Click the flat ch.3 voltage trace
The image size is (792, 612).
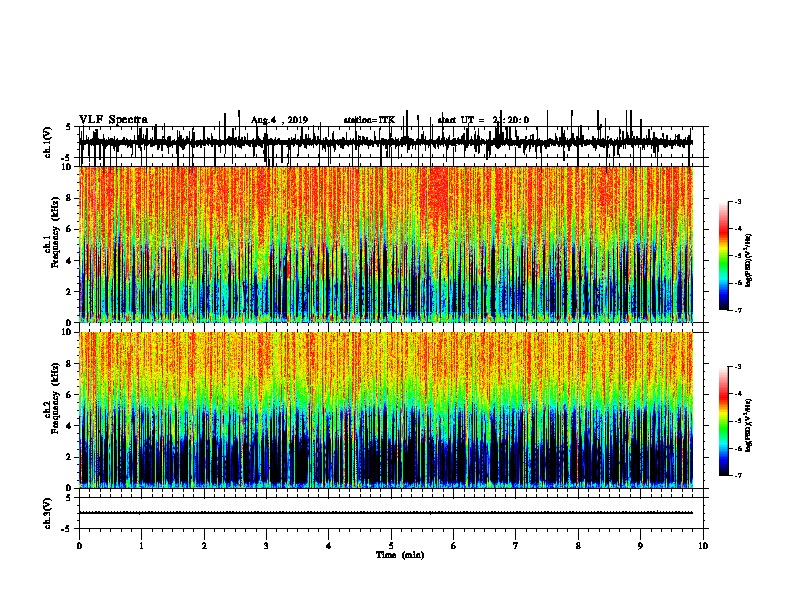[385, 513]
